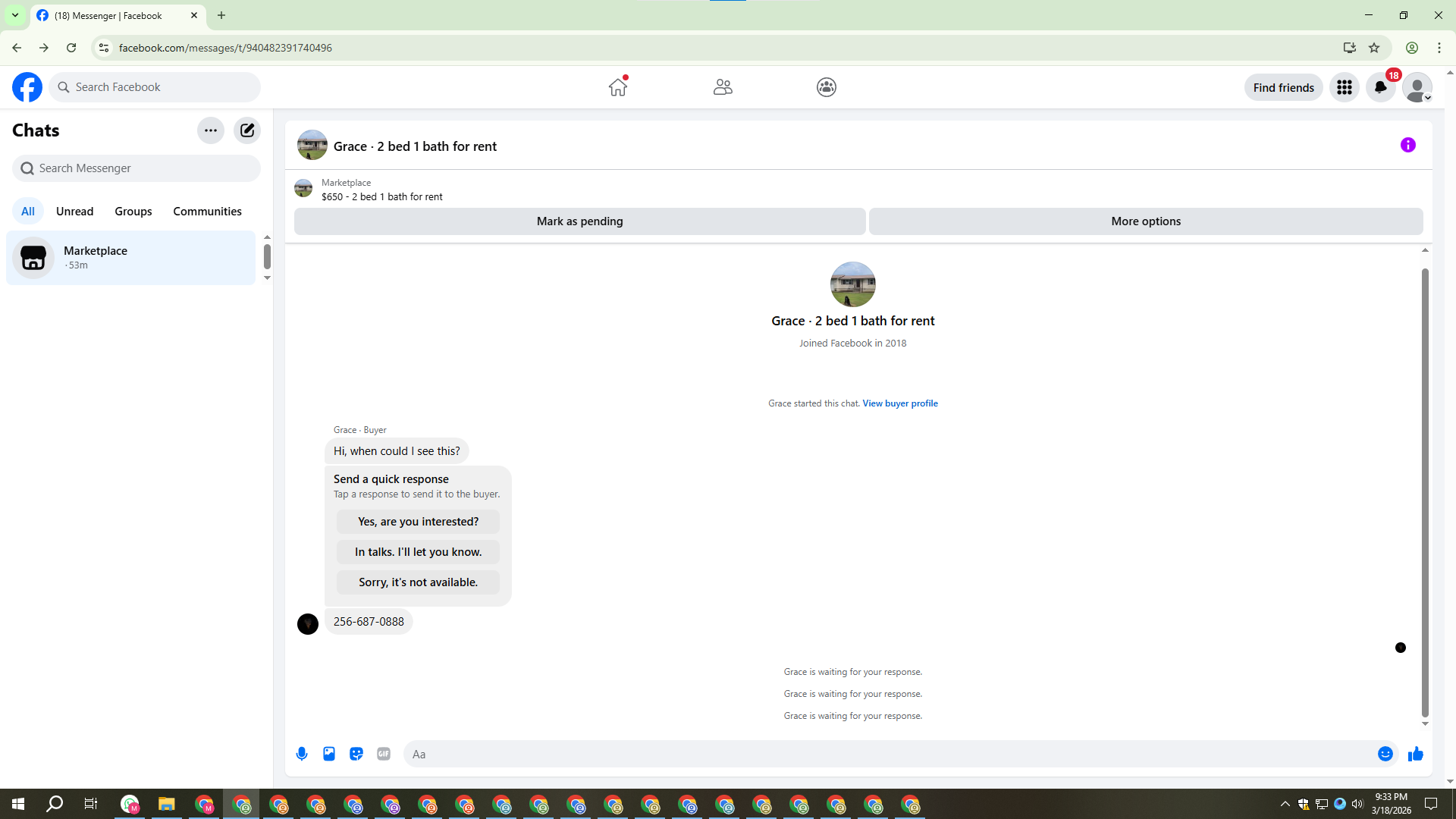Switch to the Unread chats tab
The width and height of the screenshot is (1456, 819).
(74, 212)
